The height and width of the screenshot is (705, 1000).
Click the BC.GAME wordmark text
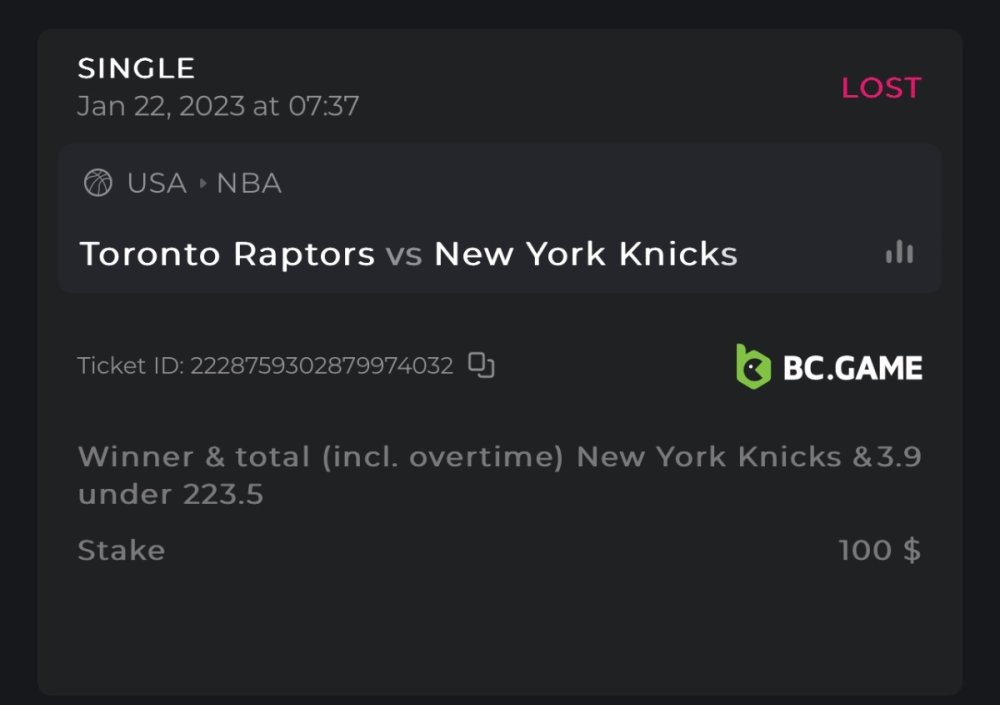point(852,368)
